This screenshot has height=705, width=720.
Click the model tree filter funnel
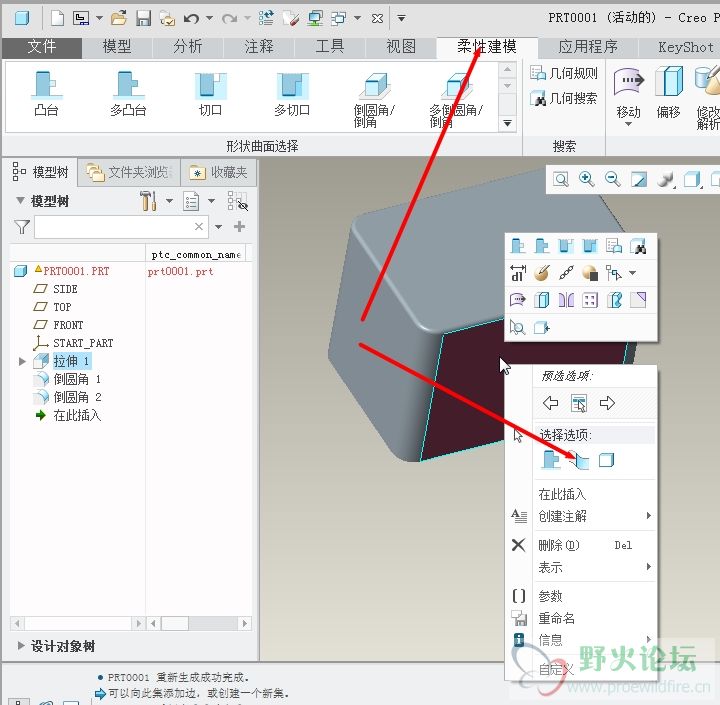tap(22, 227)
